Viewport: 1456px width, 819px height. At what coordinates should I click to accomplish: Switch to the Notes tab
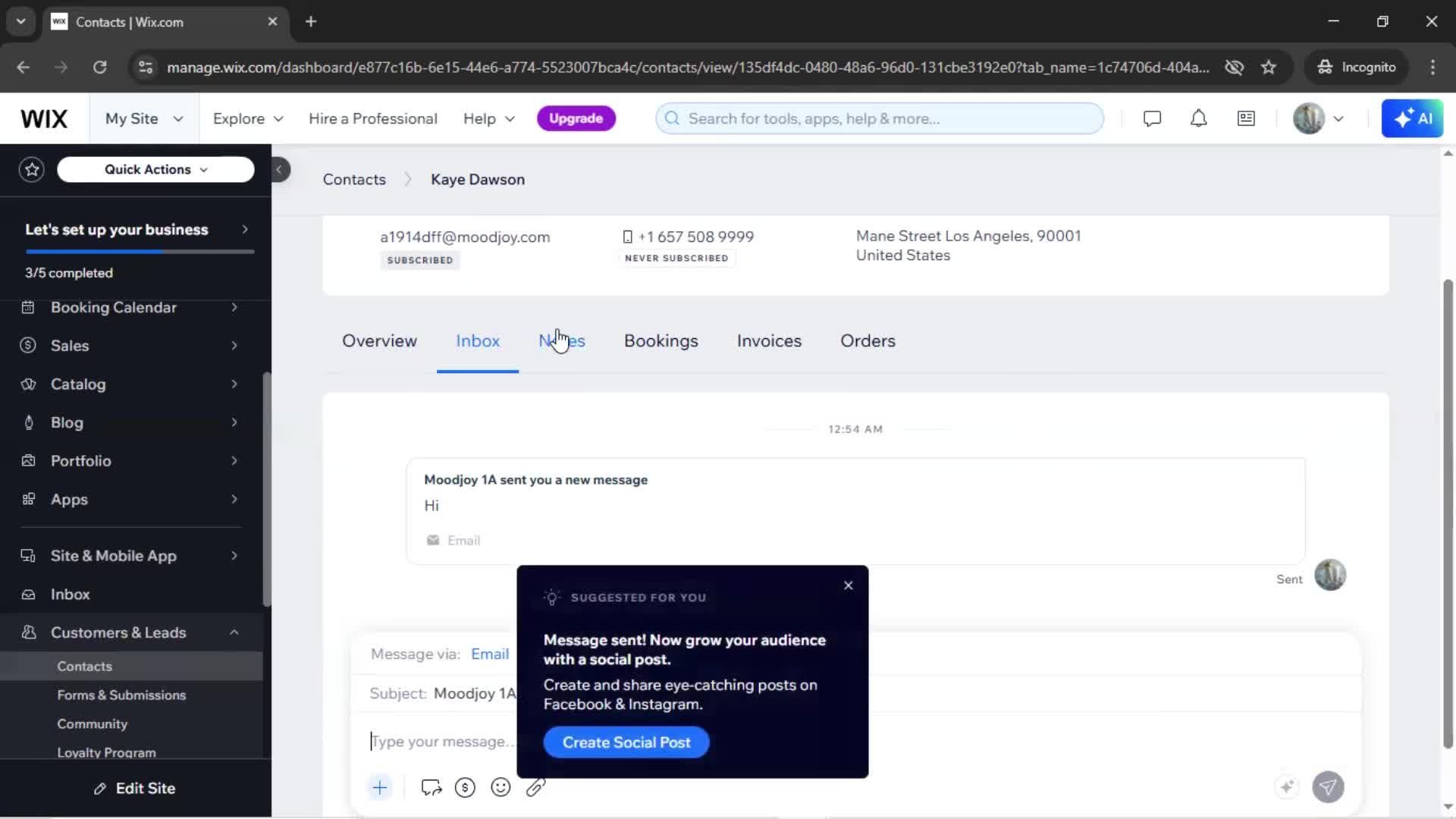pos(562,341)
